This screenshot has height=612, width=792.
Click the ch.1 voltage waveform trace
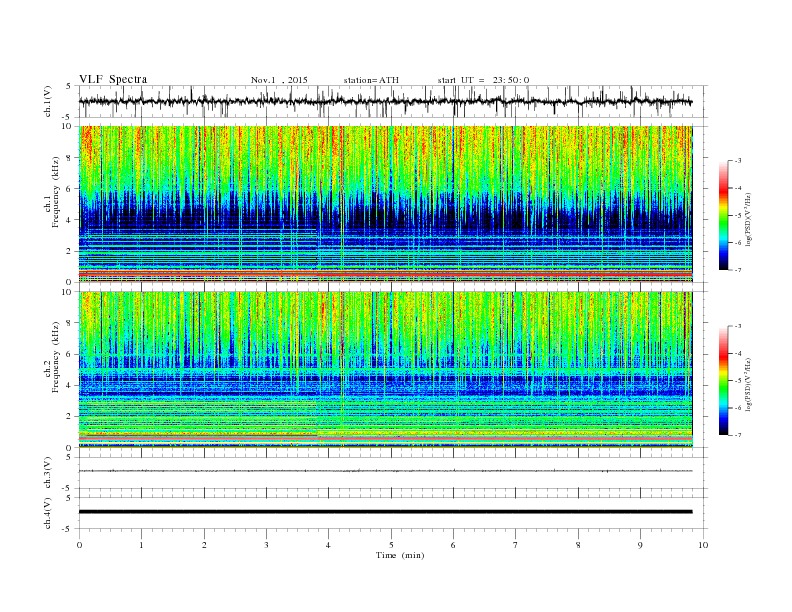385,101
